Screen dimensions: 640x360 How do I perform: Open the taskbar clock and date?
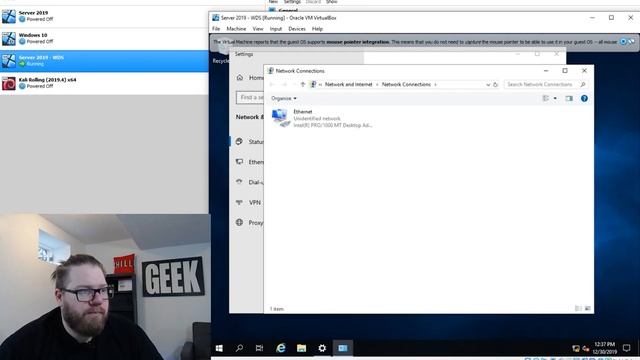tap(604, 348)
